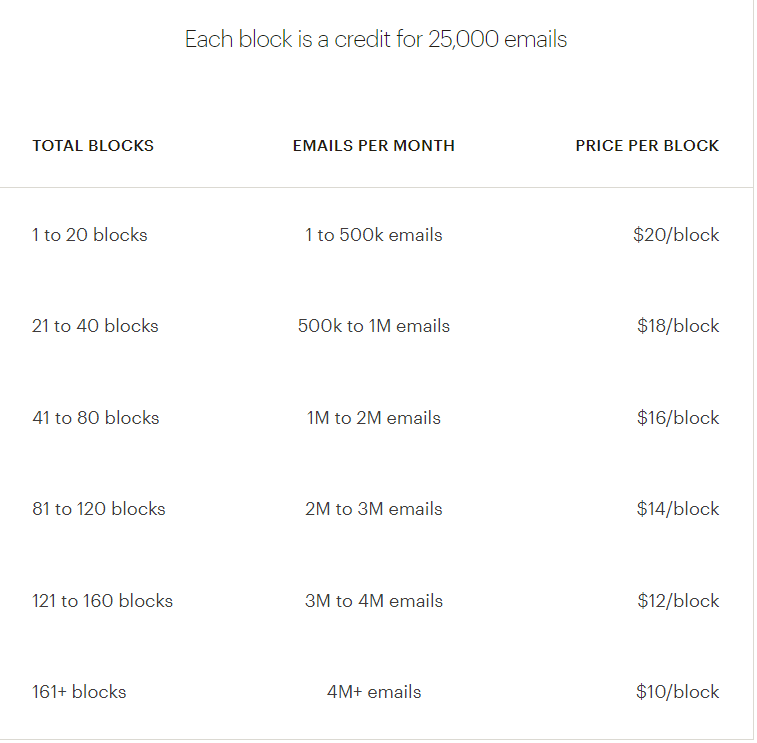Image resolution: width=757 pixels, height=743 pixels.
Task: Click the $12/block price
Action: coord(678,601)
